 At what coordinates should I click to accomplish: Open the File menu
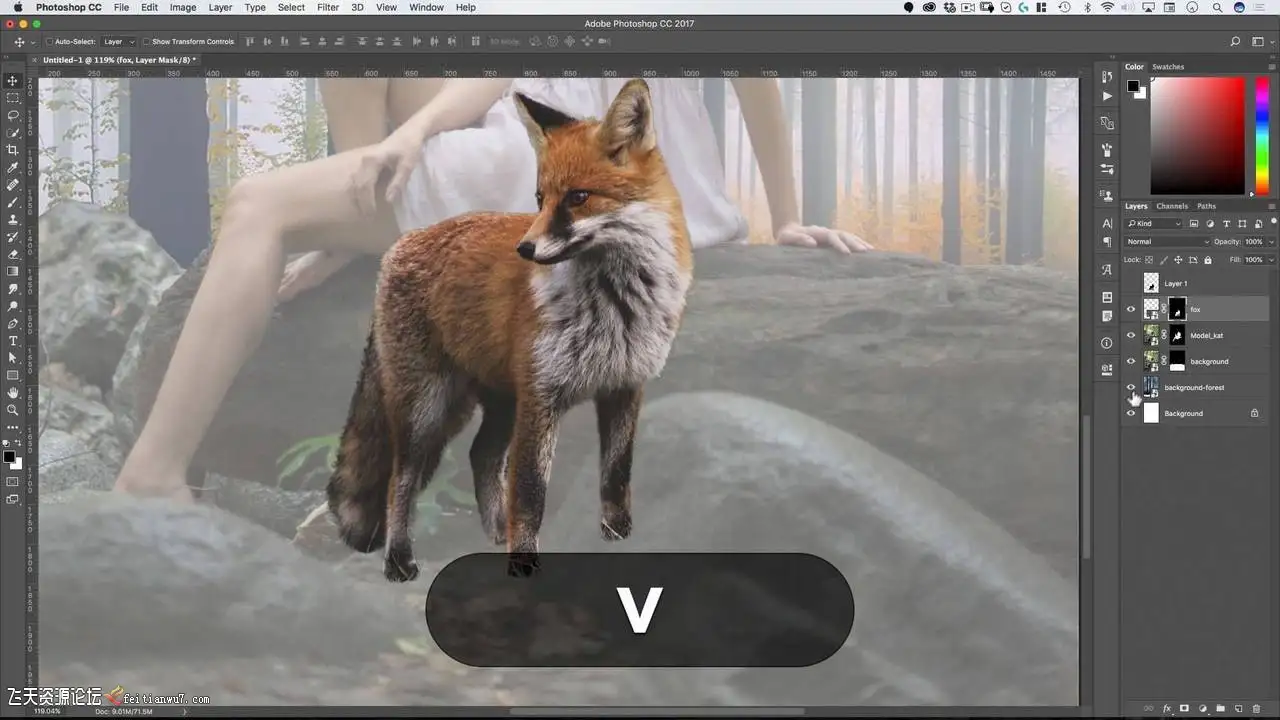[121, 7]
